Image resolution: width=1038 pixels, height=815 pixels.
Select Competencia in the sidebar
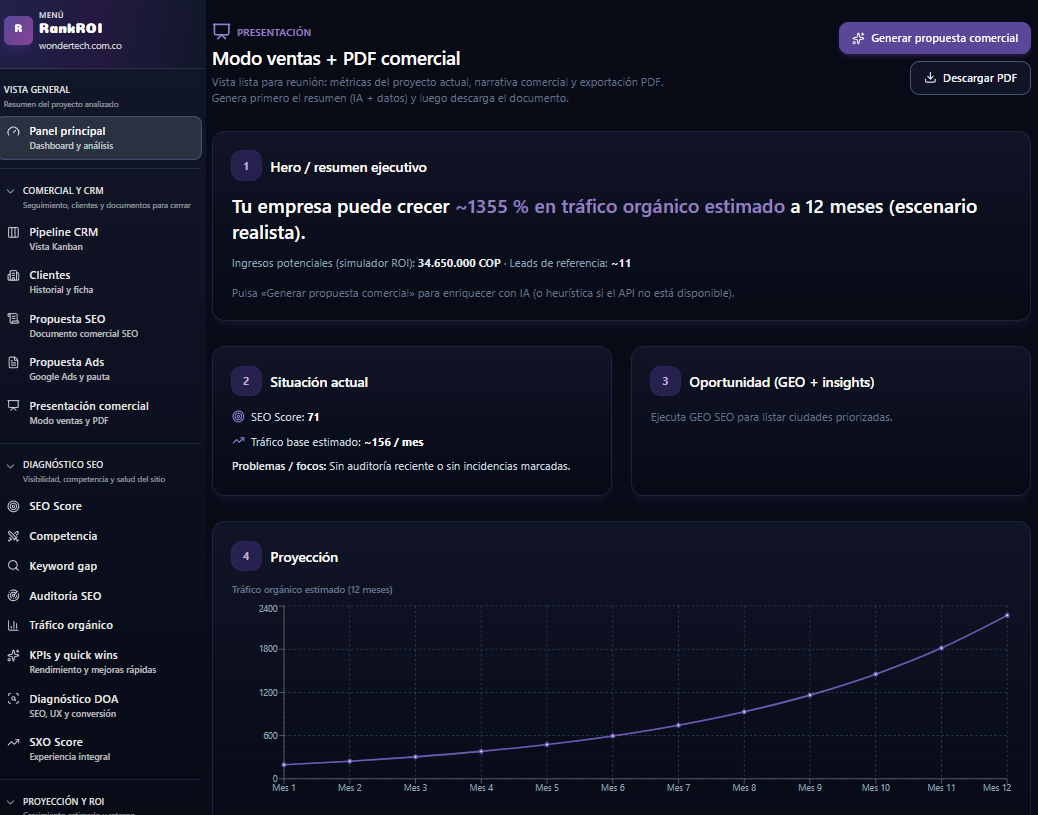coord(101,536)
